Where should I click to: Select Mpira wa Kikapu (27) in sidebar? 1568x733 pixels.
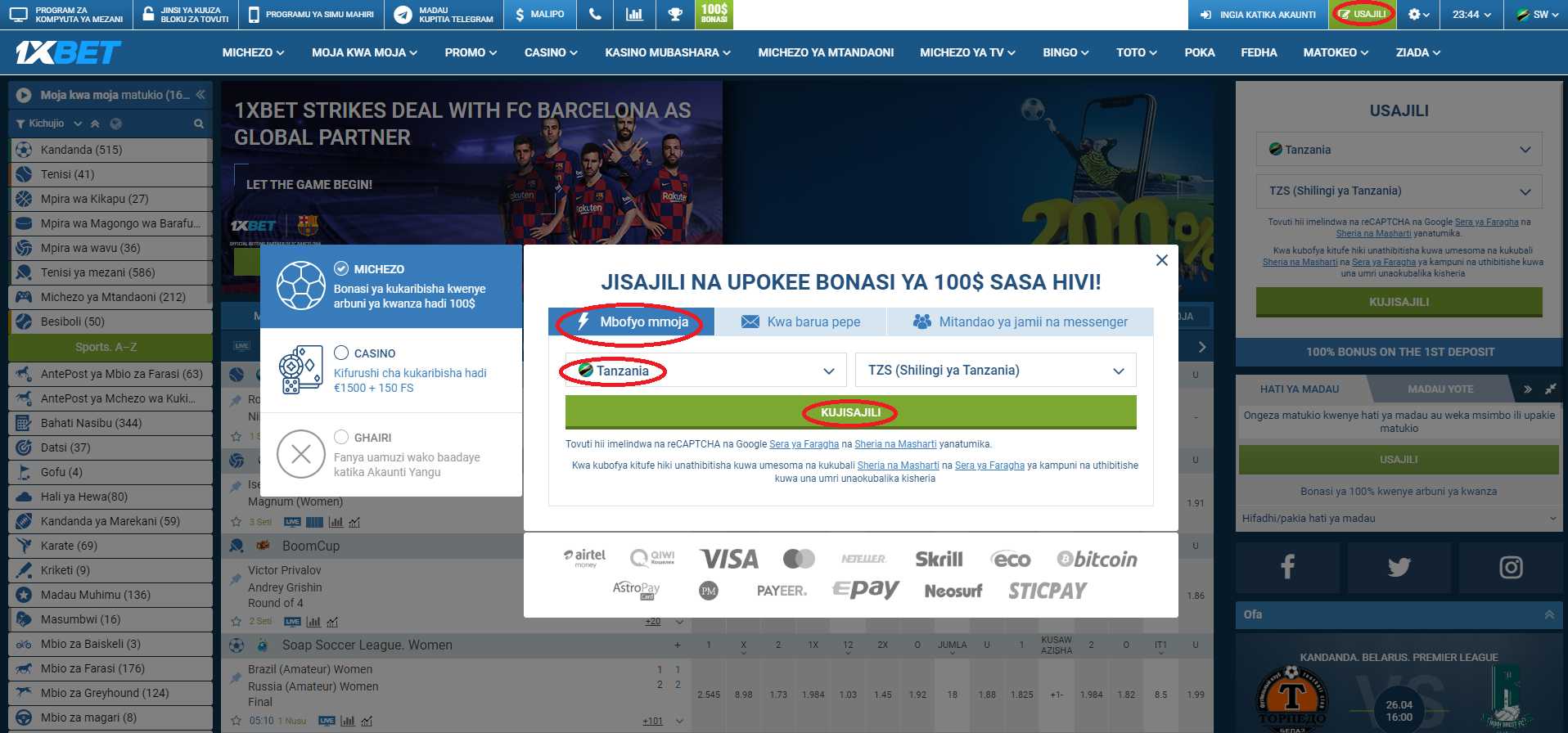coord(110,199)
